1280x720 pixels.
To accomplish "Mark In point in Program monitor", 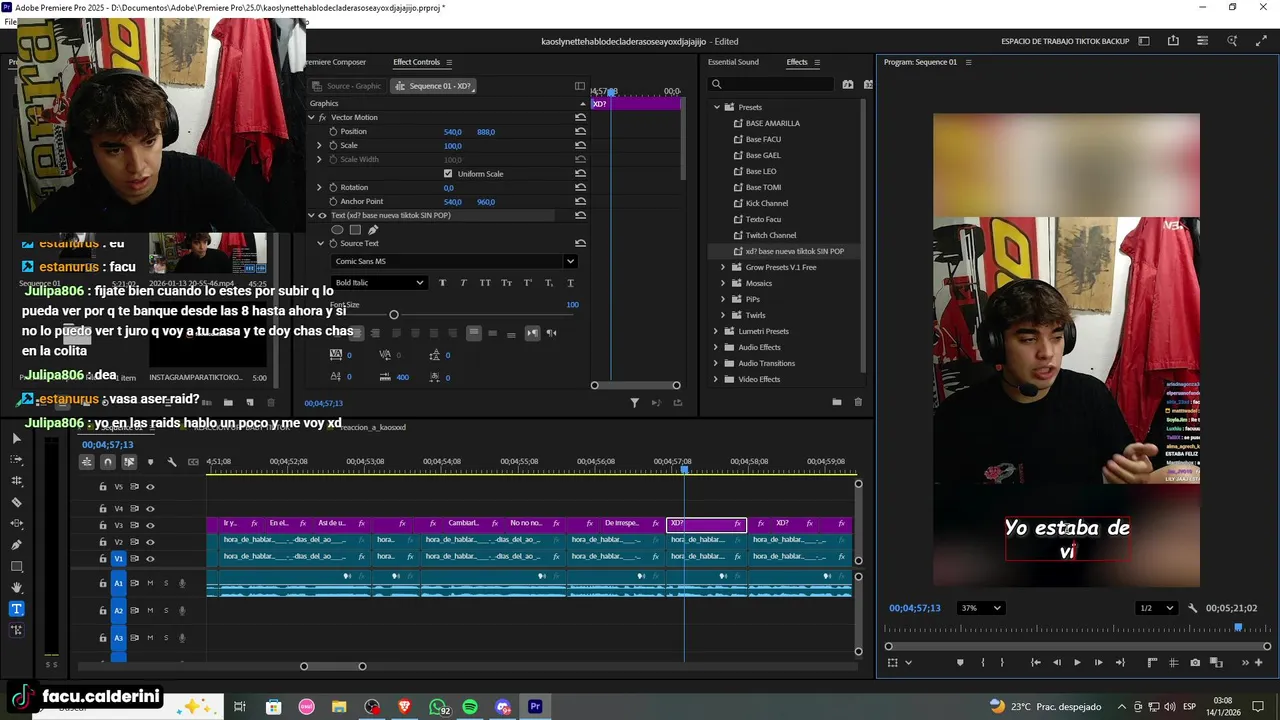I will [982, 662].
